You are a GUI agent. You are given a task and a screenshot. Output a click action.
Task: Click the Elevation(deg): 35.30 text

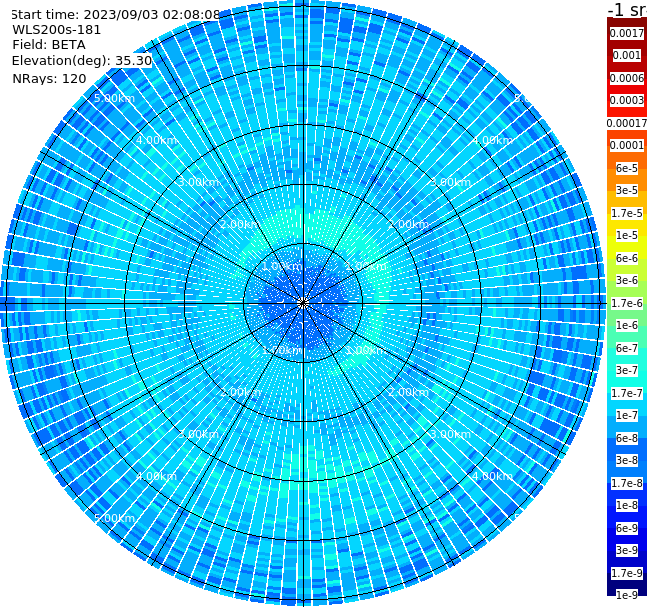click(x=82, y=61)
